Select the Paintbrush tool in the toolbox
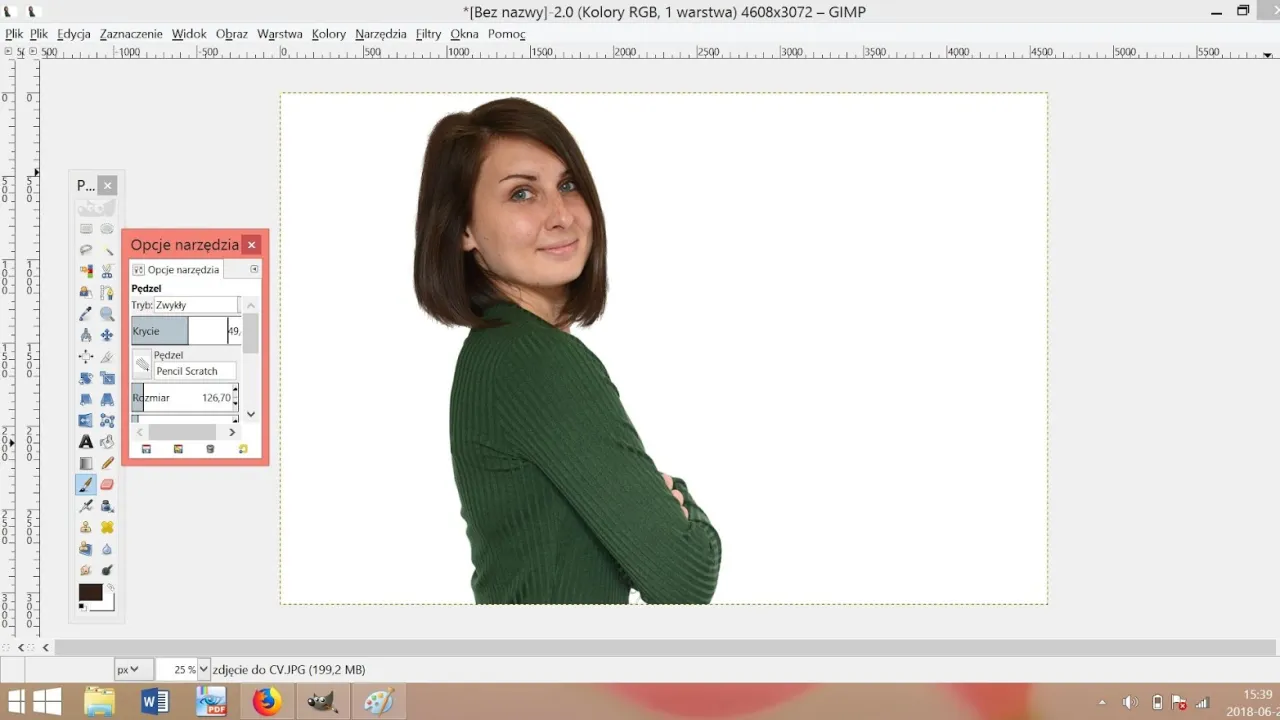The width and height of the screenshot is (1280, 720). 86,484
